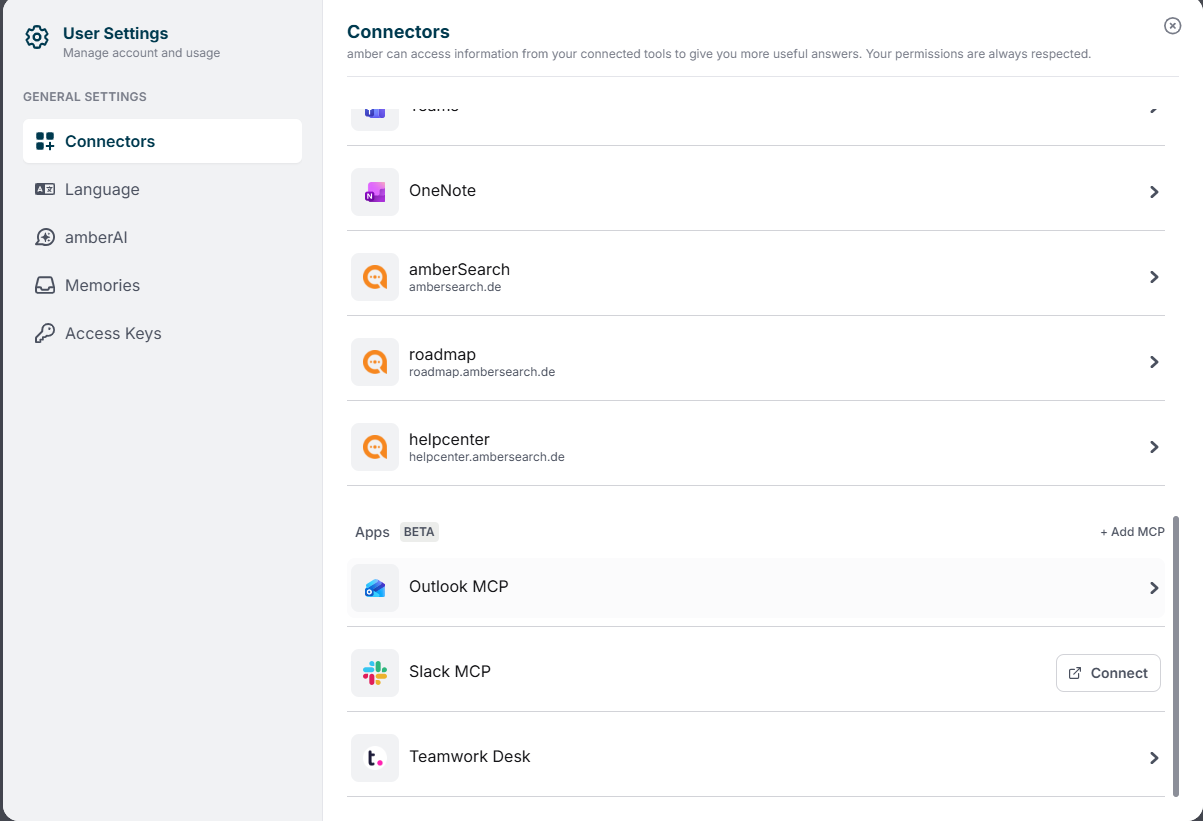Click the helpcenter connector name
1203x821 pixels.
449,439
